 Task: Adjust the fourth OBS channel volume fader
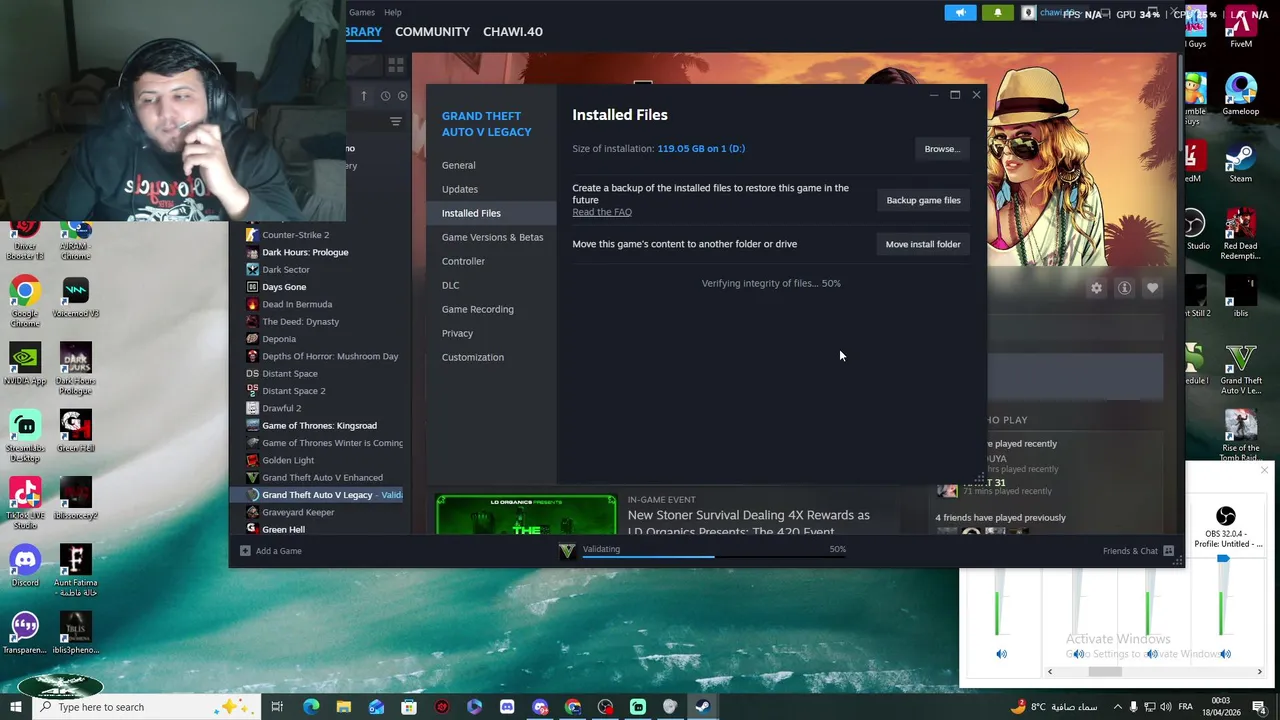1223,560
